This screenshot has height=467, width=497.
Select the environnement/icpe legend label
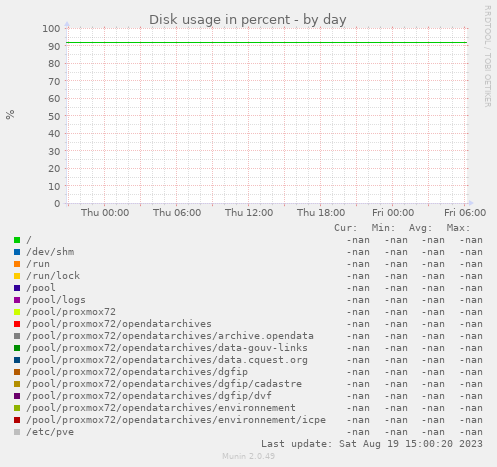tap(176, 420)
